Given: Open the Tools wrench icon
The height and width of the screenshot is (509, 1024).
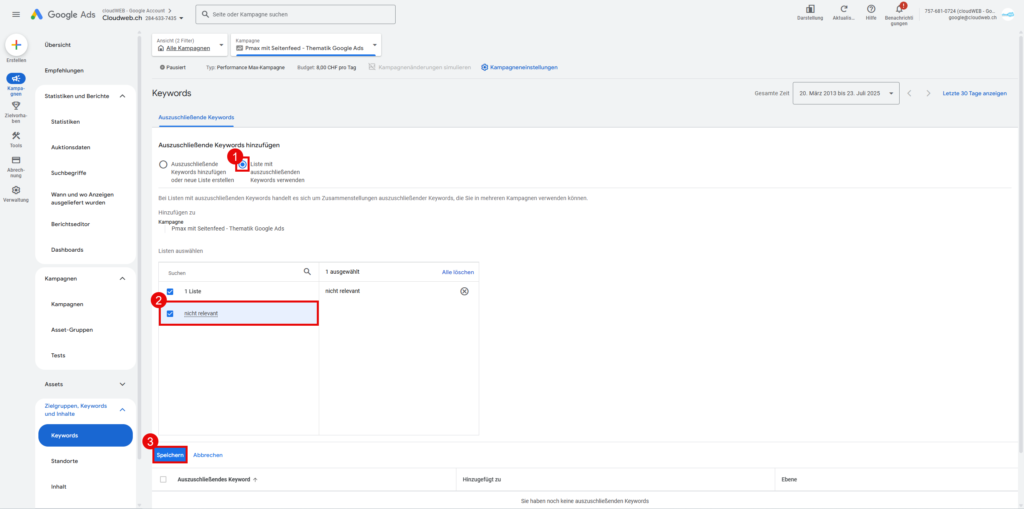Looking at the screenshot, I should tap(16, 135).
